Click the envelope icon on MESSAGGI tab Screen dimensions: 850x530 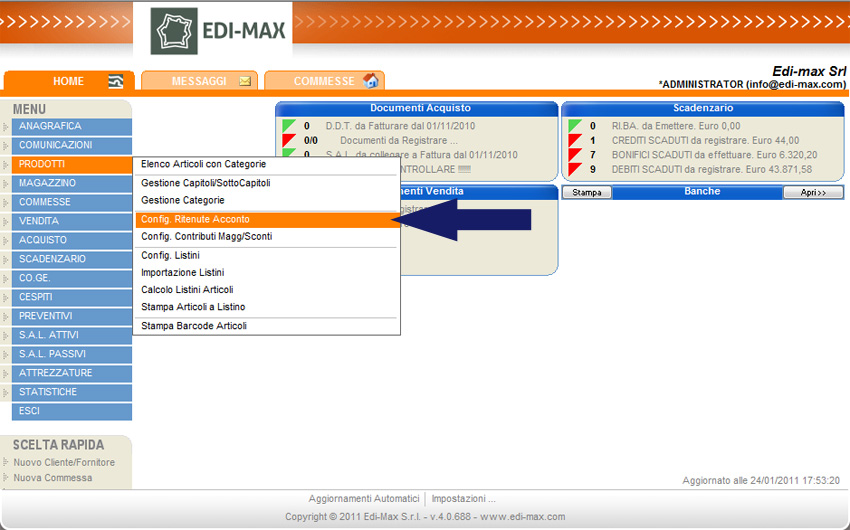coord(245,82)
